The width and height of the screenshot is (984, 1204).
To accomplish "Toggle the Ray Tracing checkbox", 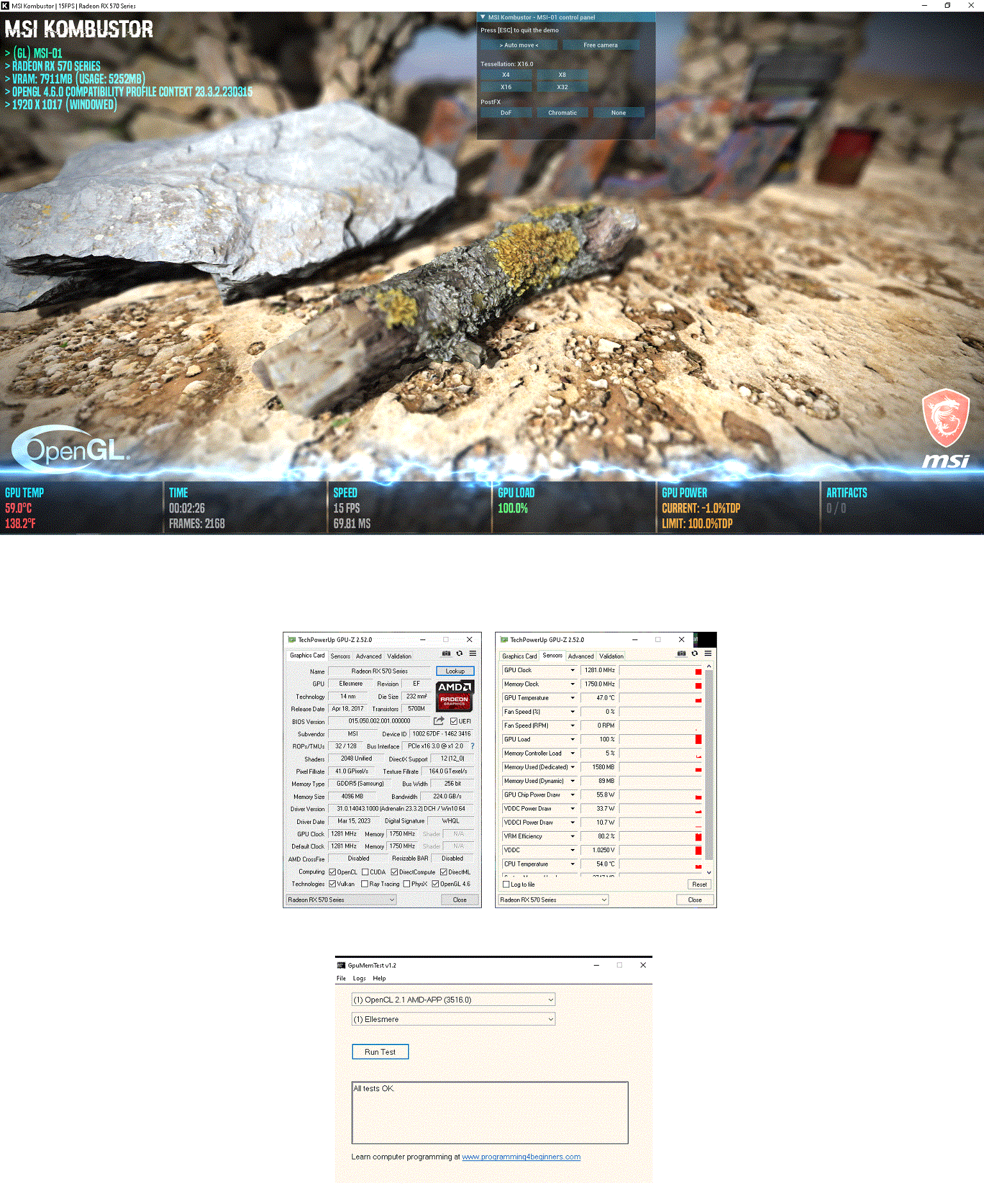I will (x=365, y=884).
